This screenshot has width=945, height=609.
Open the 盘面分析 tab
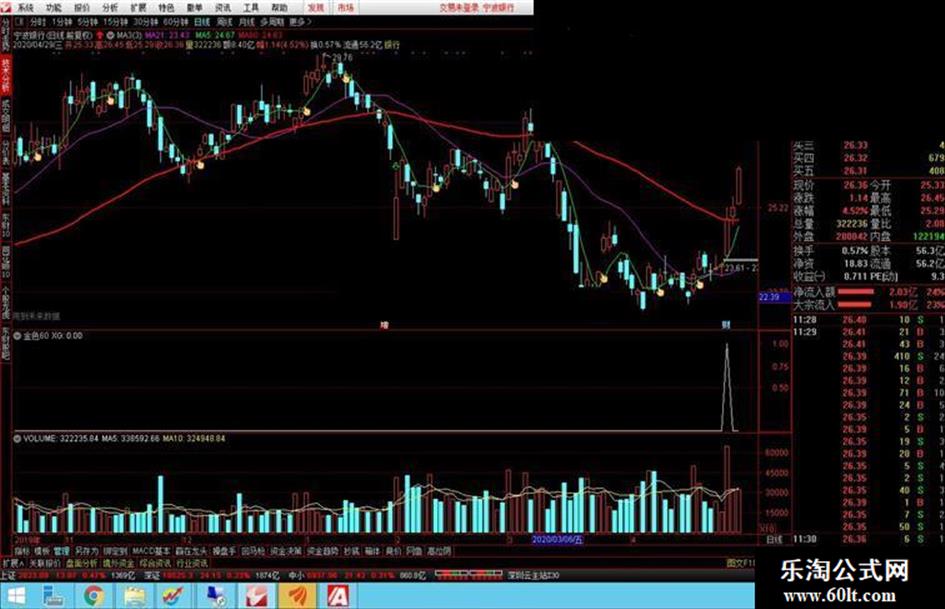coord(81,563)
